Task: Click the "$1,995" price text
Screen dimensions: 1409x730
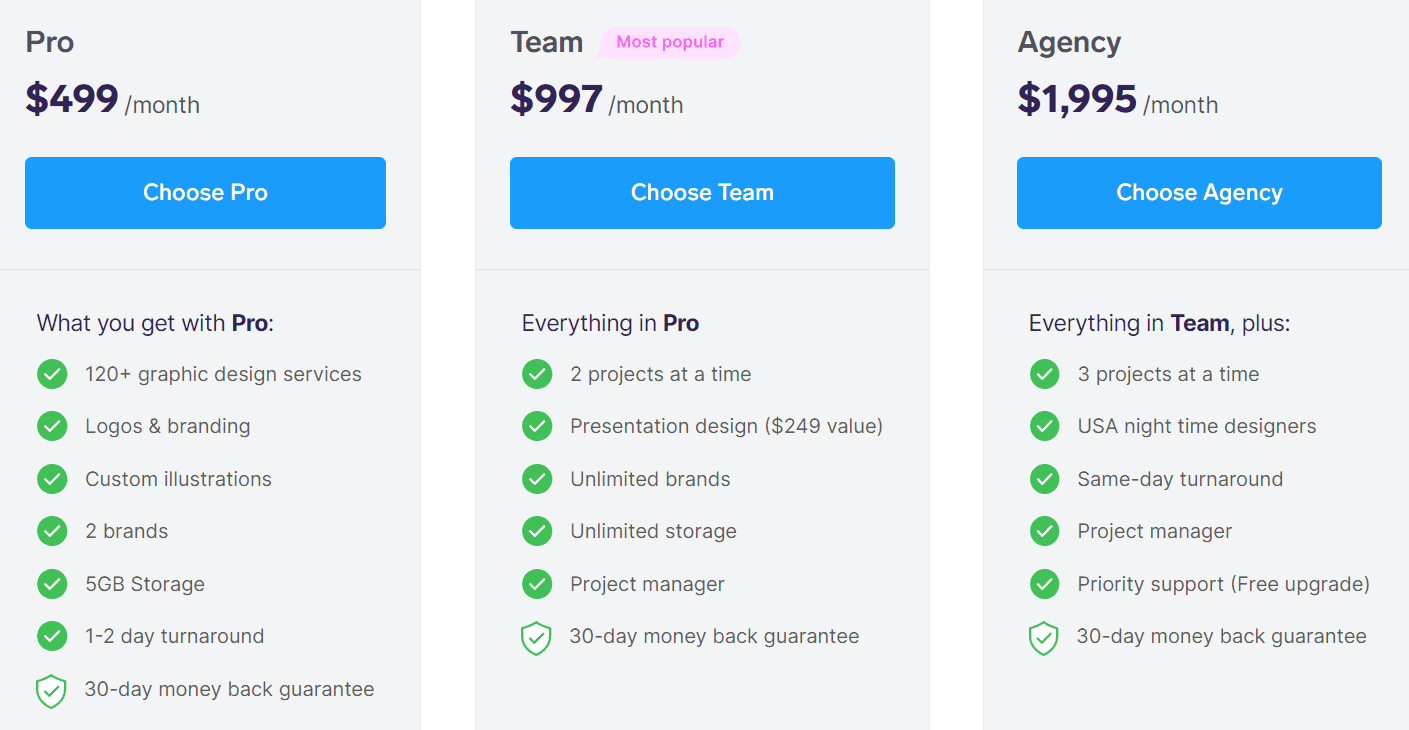Action: 1077,99
